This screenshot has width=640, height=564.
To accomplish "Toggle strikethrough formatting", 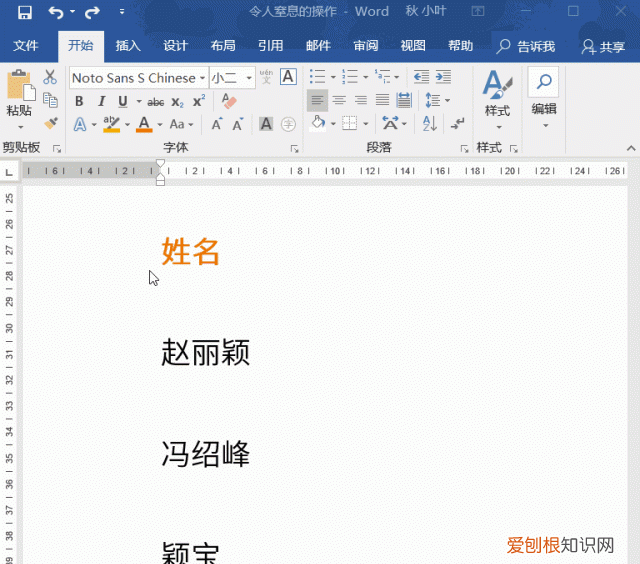I will 156,102.
